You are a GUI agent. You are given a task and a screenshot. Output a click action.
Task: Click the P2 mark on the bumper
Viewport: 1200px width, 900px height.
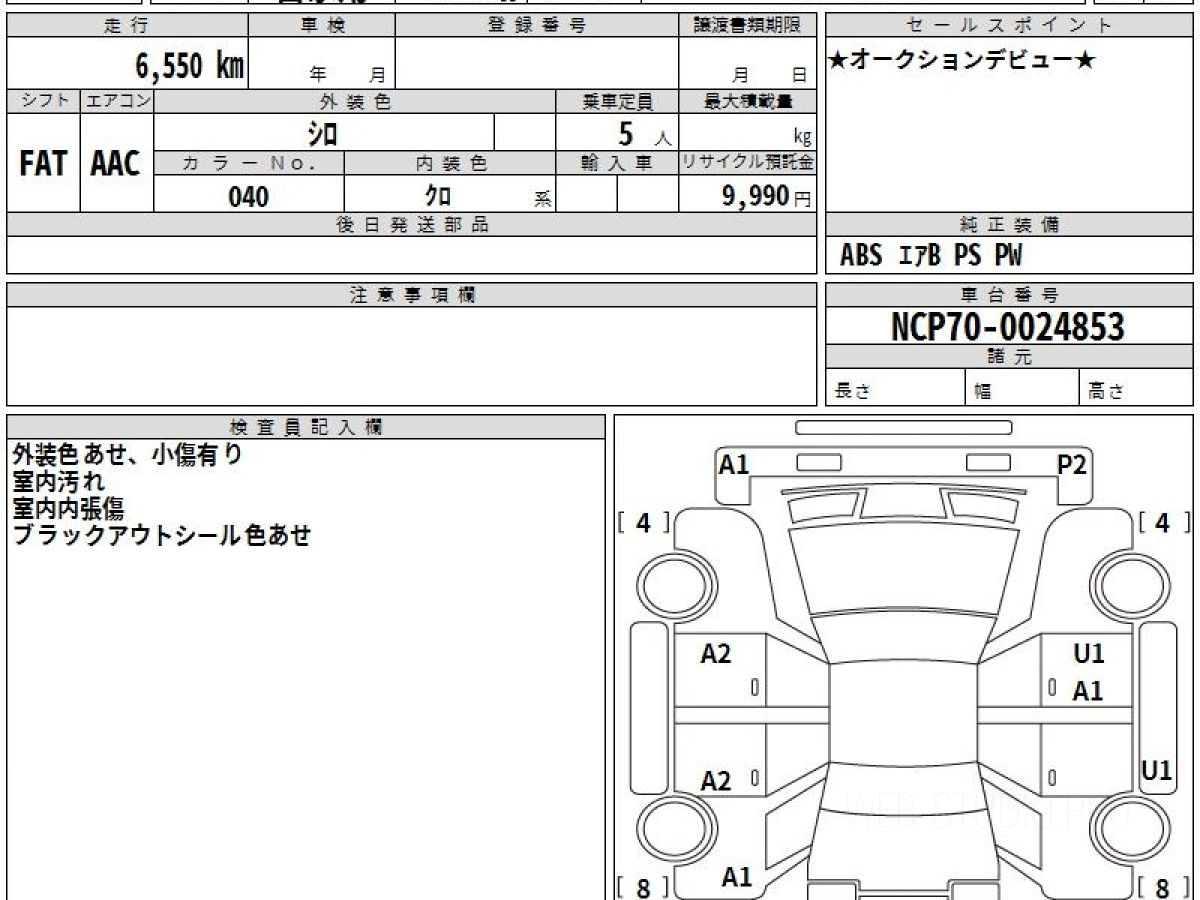[1072, 464]
